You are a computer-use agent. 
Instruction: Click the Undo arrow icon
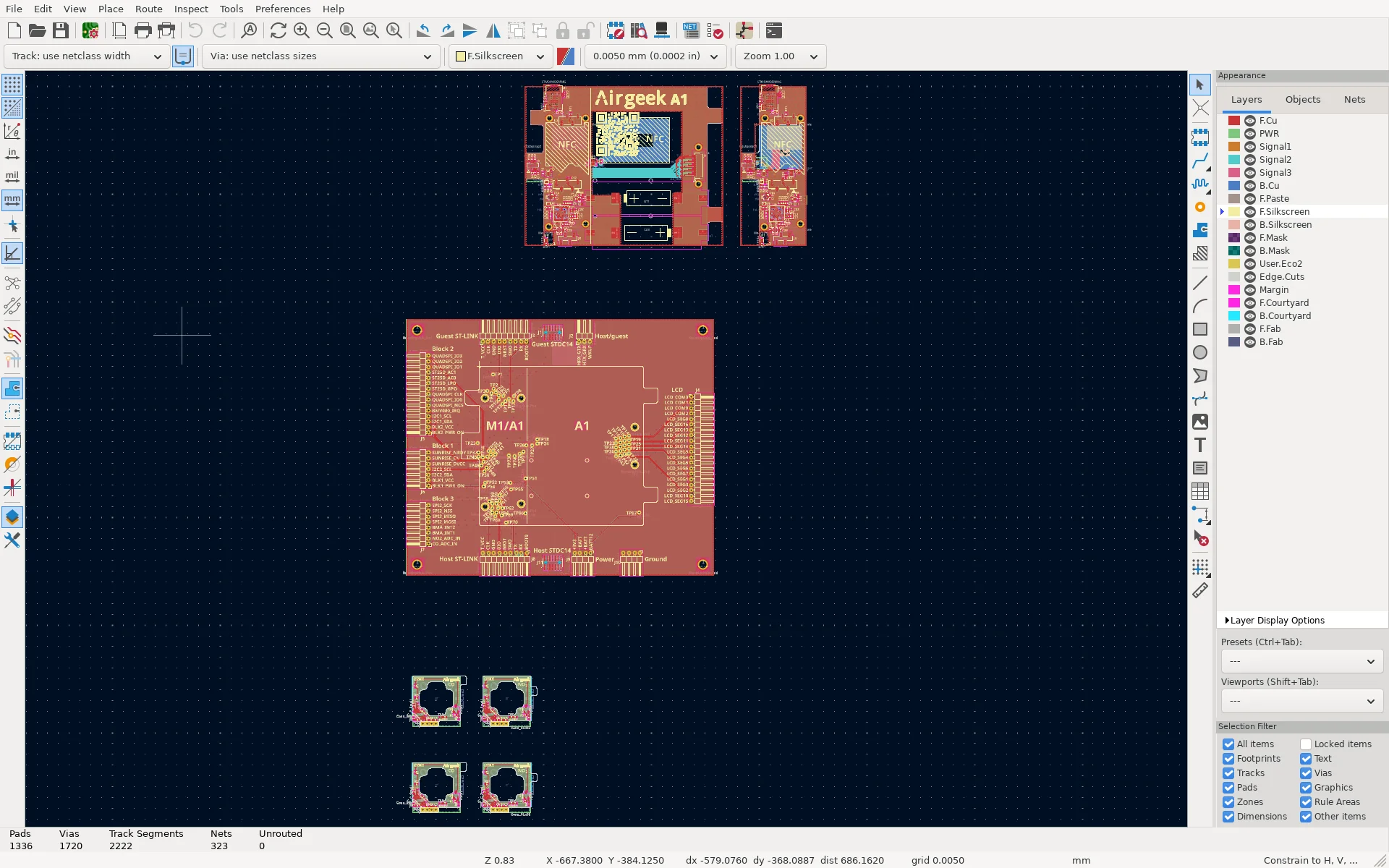[195, 30]
